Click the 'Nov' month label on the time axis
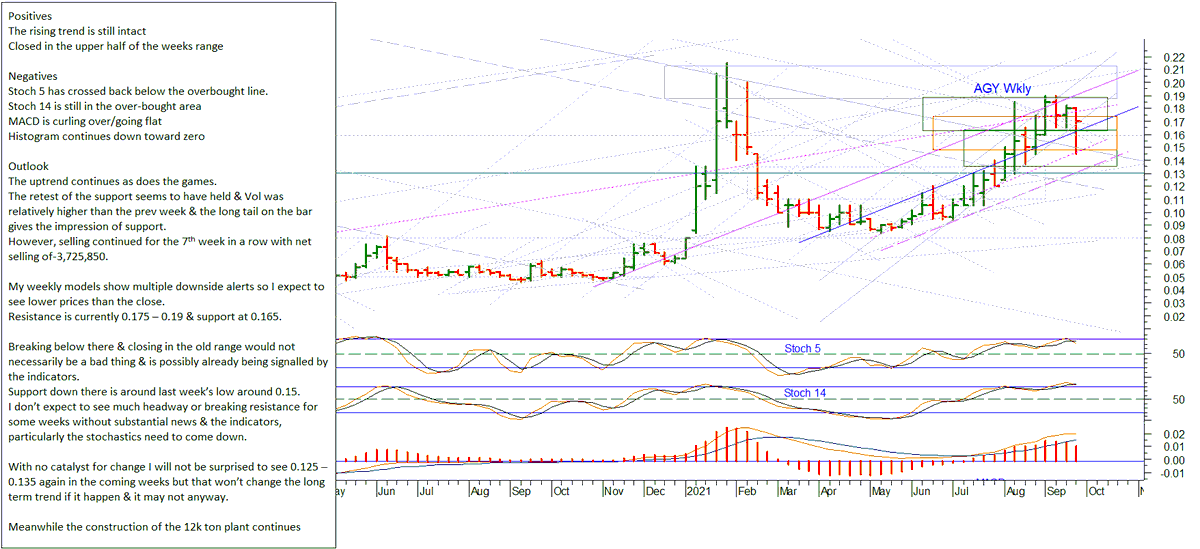Screen dimensions: 1200x549 coord(613,492)
